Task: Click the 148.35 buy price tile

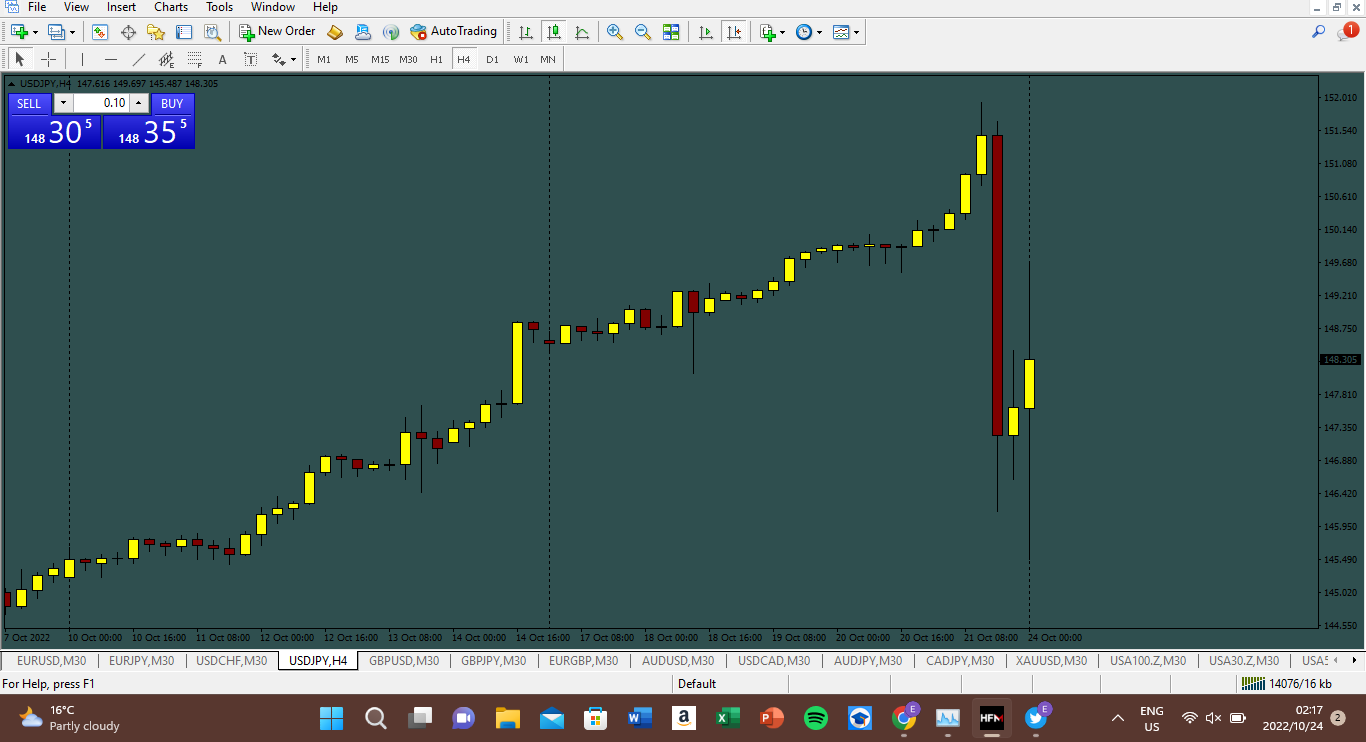Action: click(149, 132)
